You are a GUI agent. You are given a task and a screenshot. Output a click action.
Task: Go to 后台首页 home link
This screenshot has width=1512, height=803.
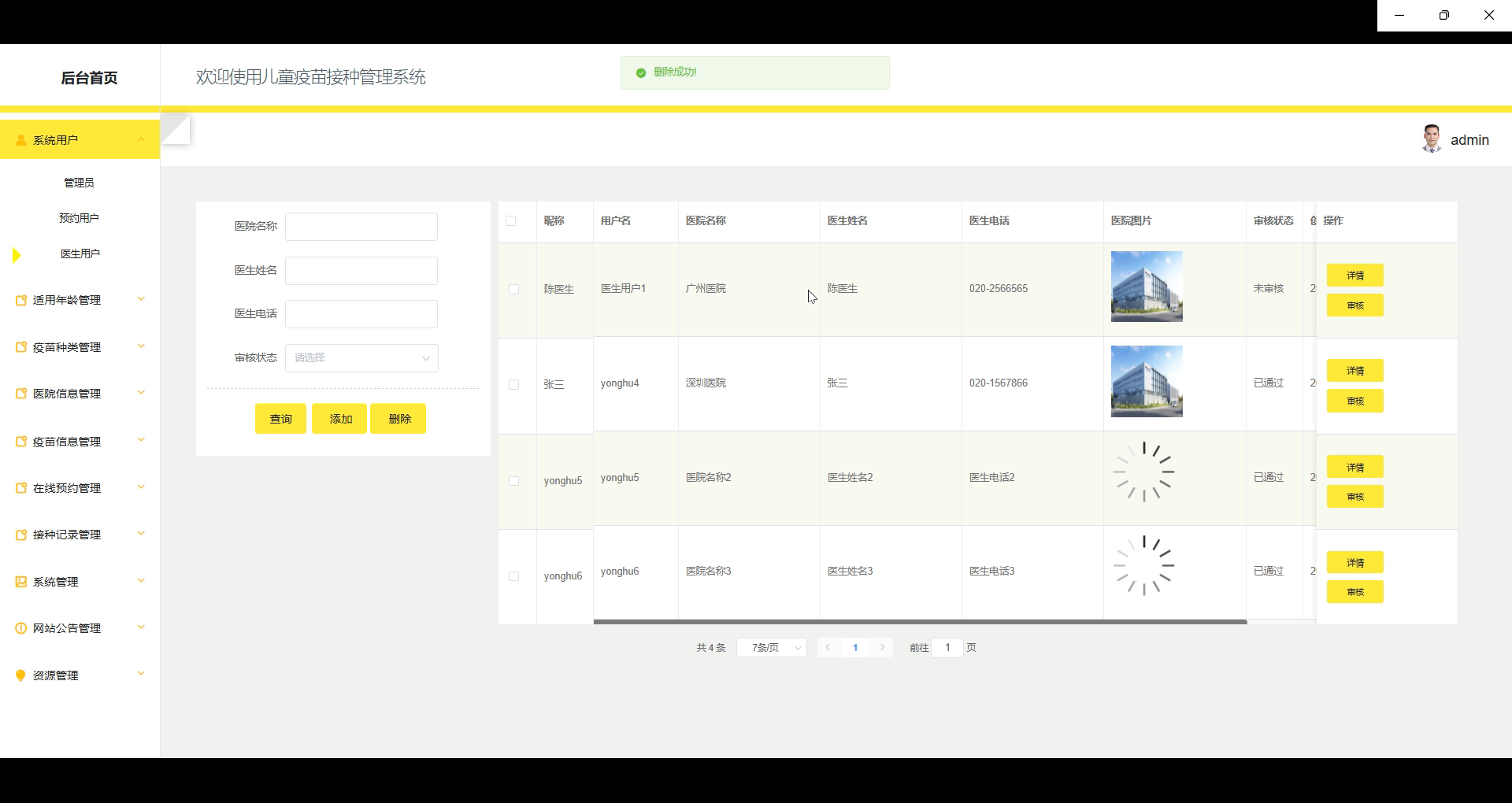89,78
